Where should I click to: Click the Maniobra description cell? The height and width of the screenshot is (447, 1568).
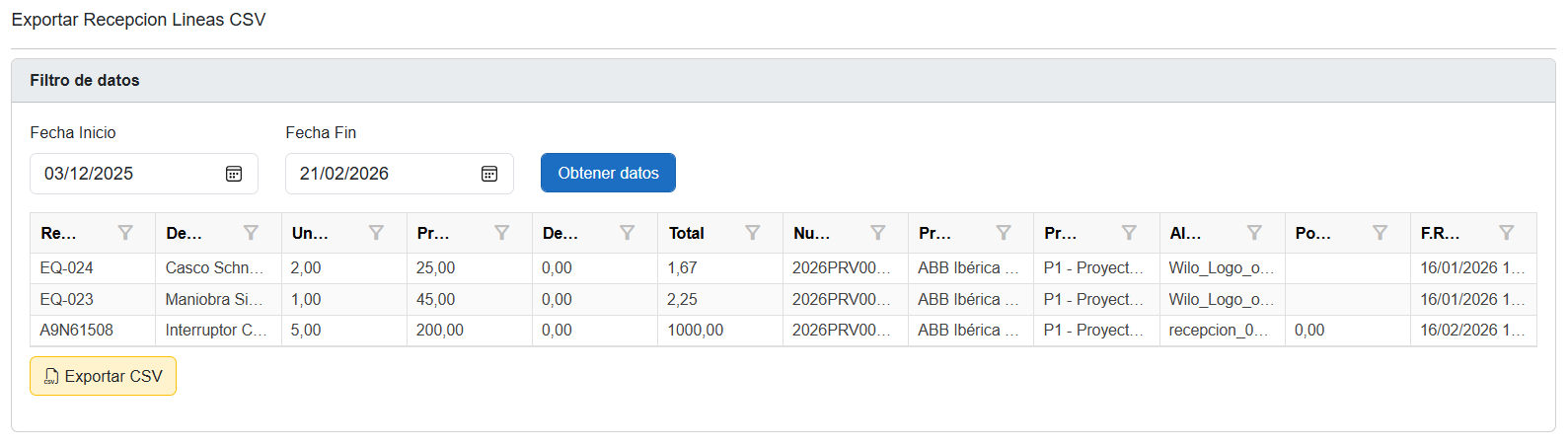click(214, 299)
